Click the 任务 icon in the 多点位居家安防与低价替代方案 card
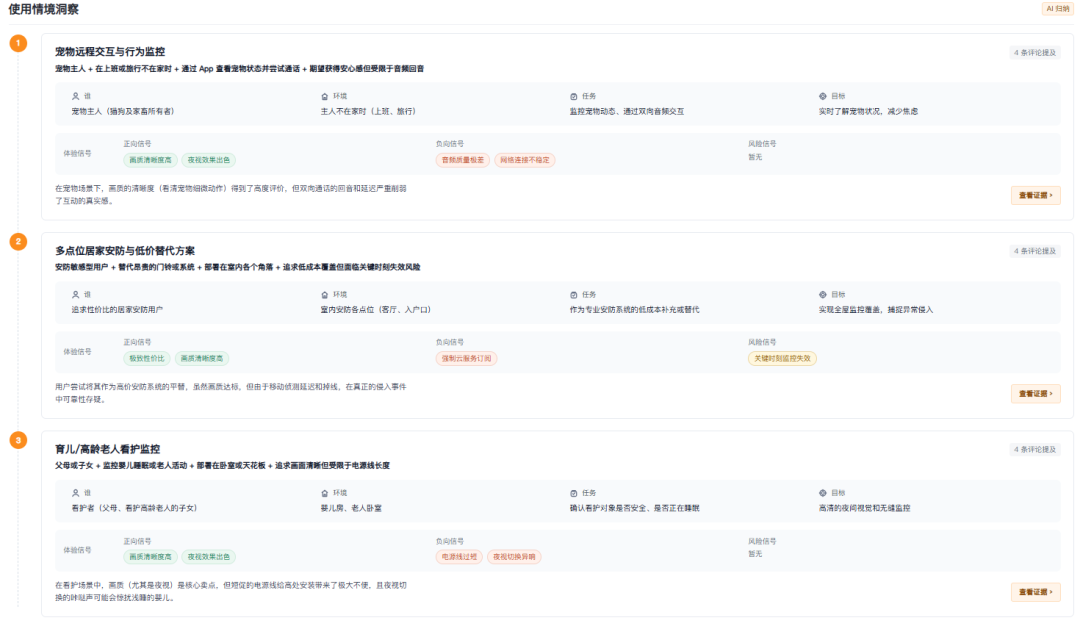 pos(574,295)
